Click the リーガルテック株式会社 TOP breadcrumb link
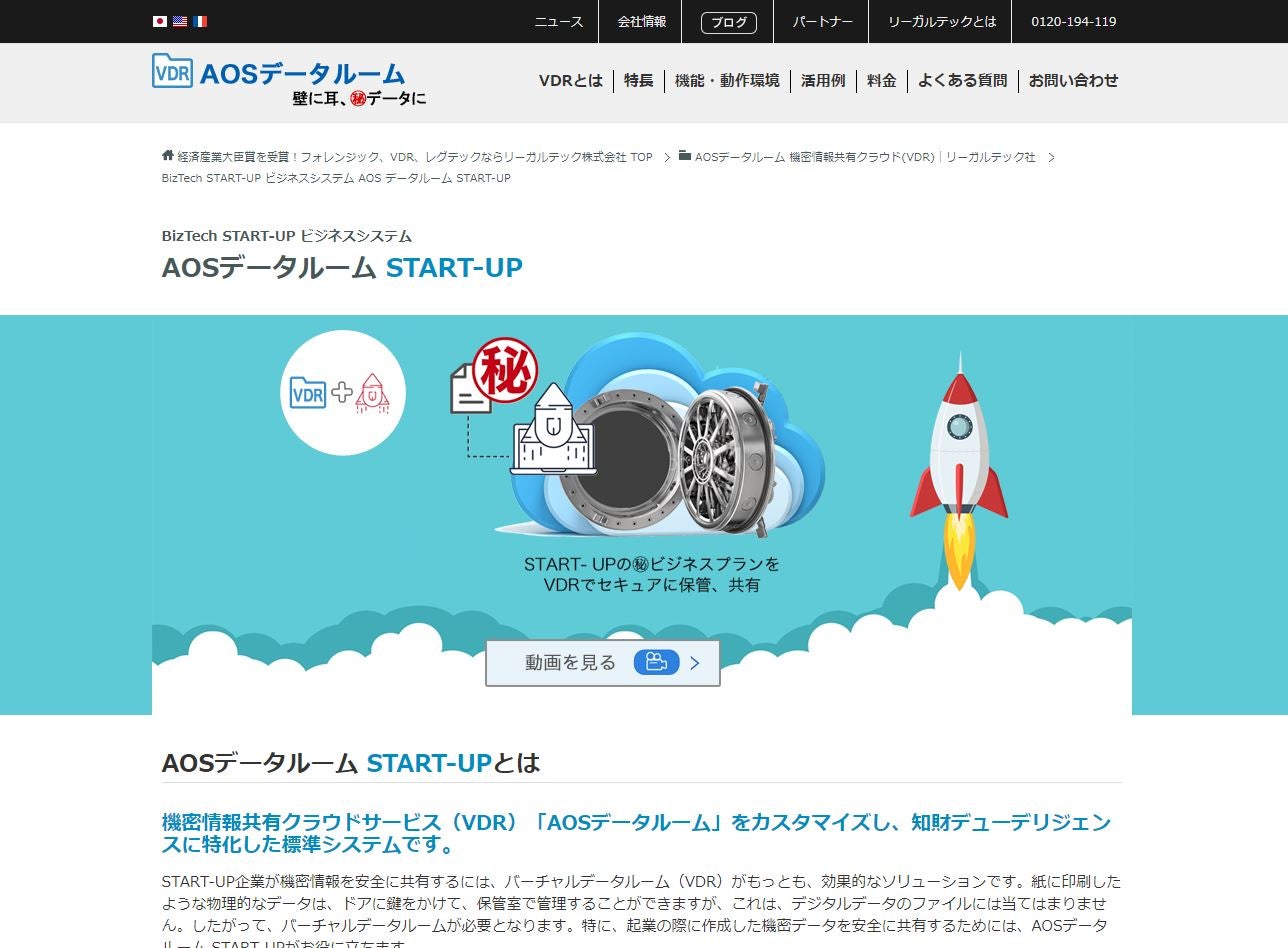Viewport: 1288px width, 948px height. [x=415, y=157]
